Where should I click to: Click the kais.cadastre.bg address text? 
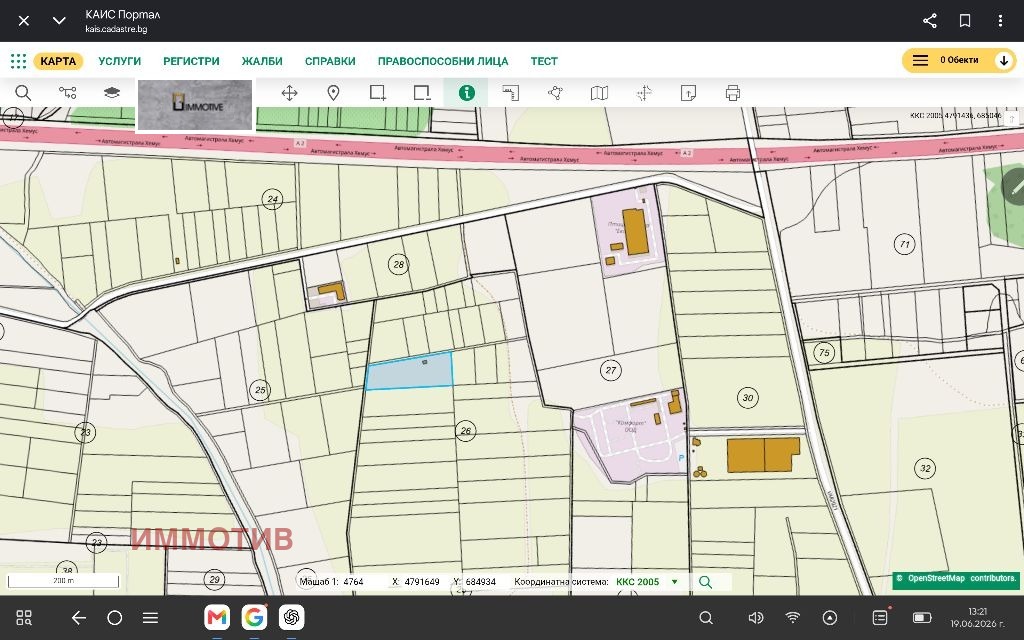point(116,29)
